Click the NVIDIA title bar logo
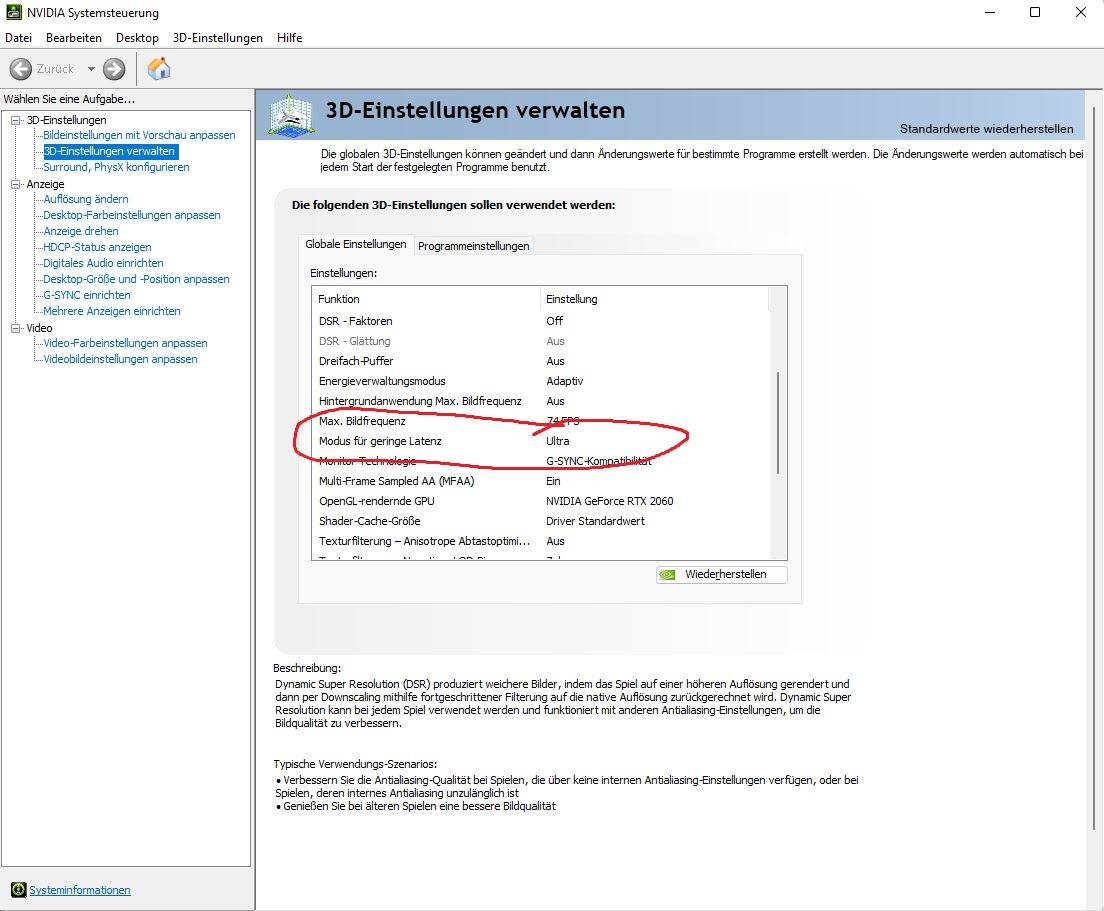The width and height of the screenshot is (1104, 911). [13, 12]
